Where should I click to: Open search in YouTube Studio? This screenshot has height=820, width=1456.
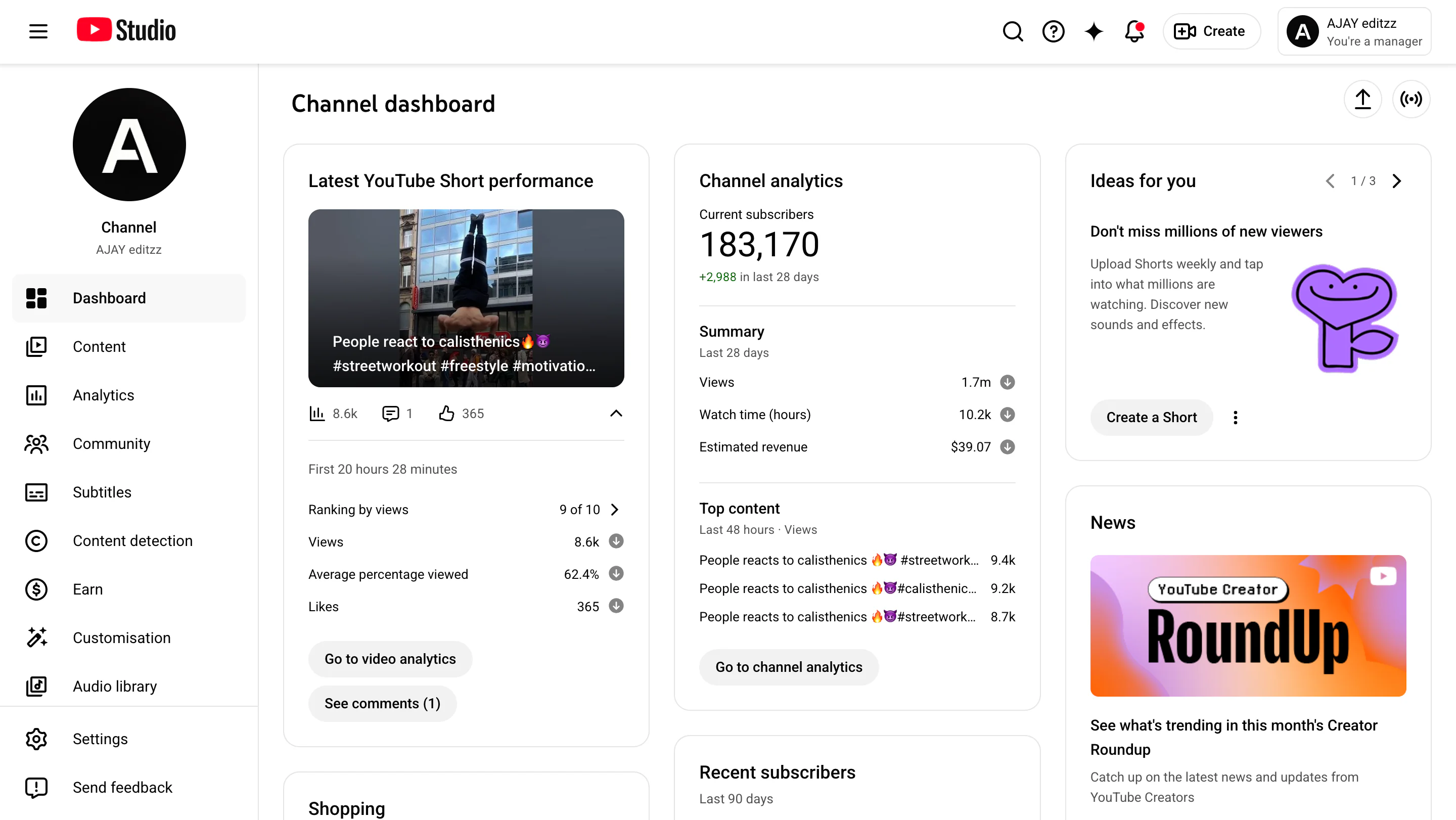1012,31
